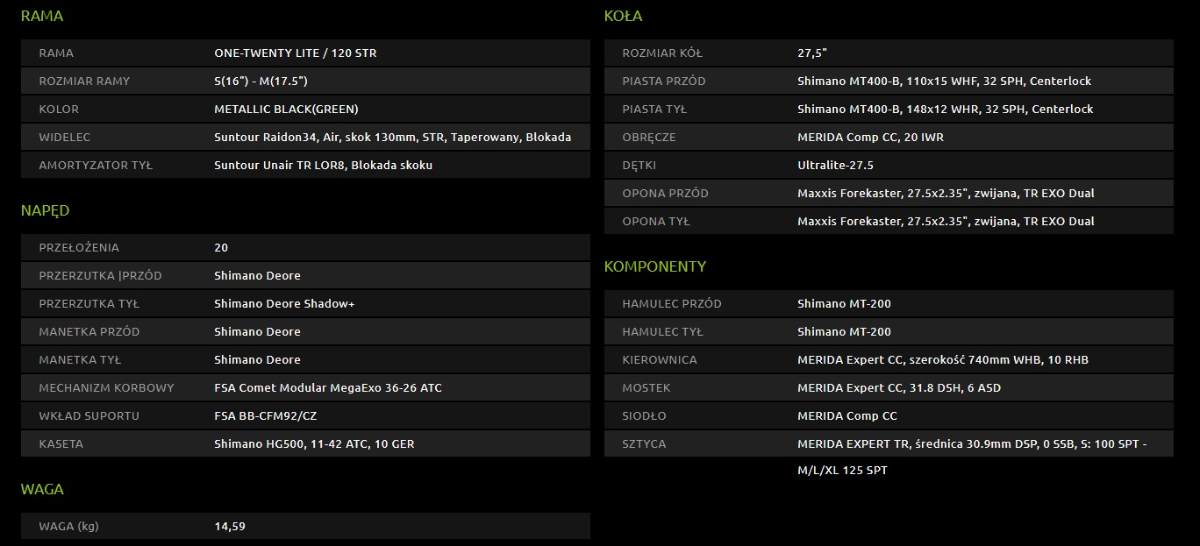Click the RAMA section heading
This screenshot has width=1200, height=546.
43,16
